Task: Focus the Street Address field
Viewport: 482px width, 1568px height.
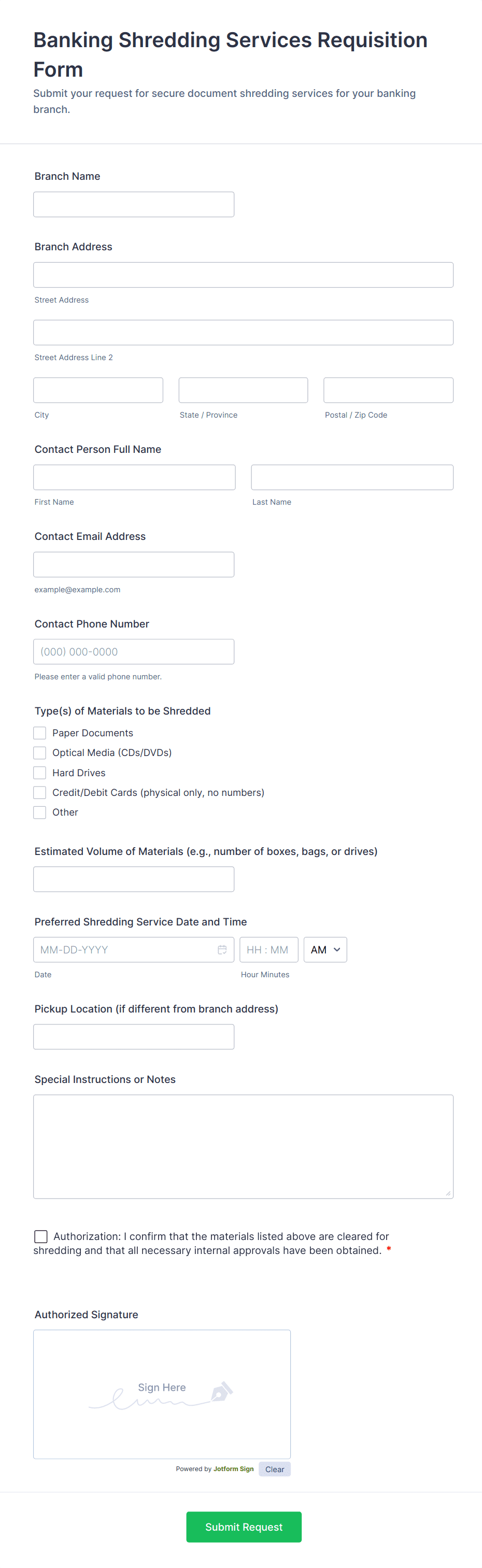Action: tap(244, 275)
